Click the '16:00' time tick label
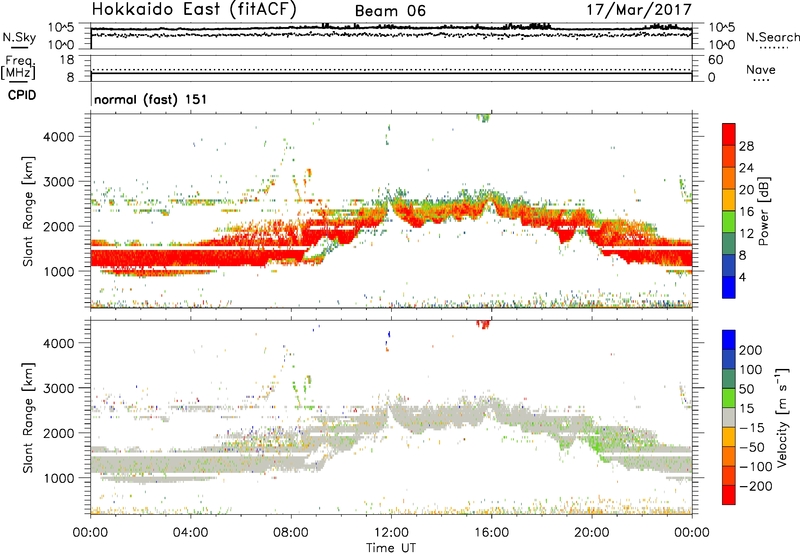 [x=491, y=533]
